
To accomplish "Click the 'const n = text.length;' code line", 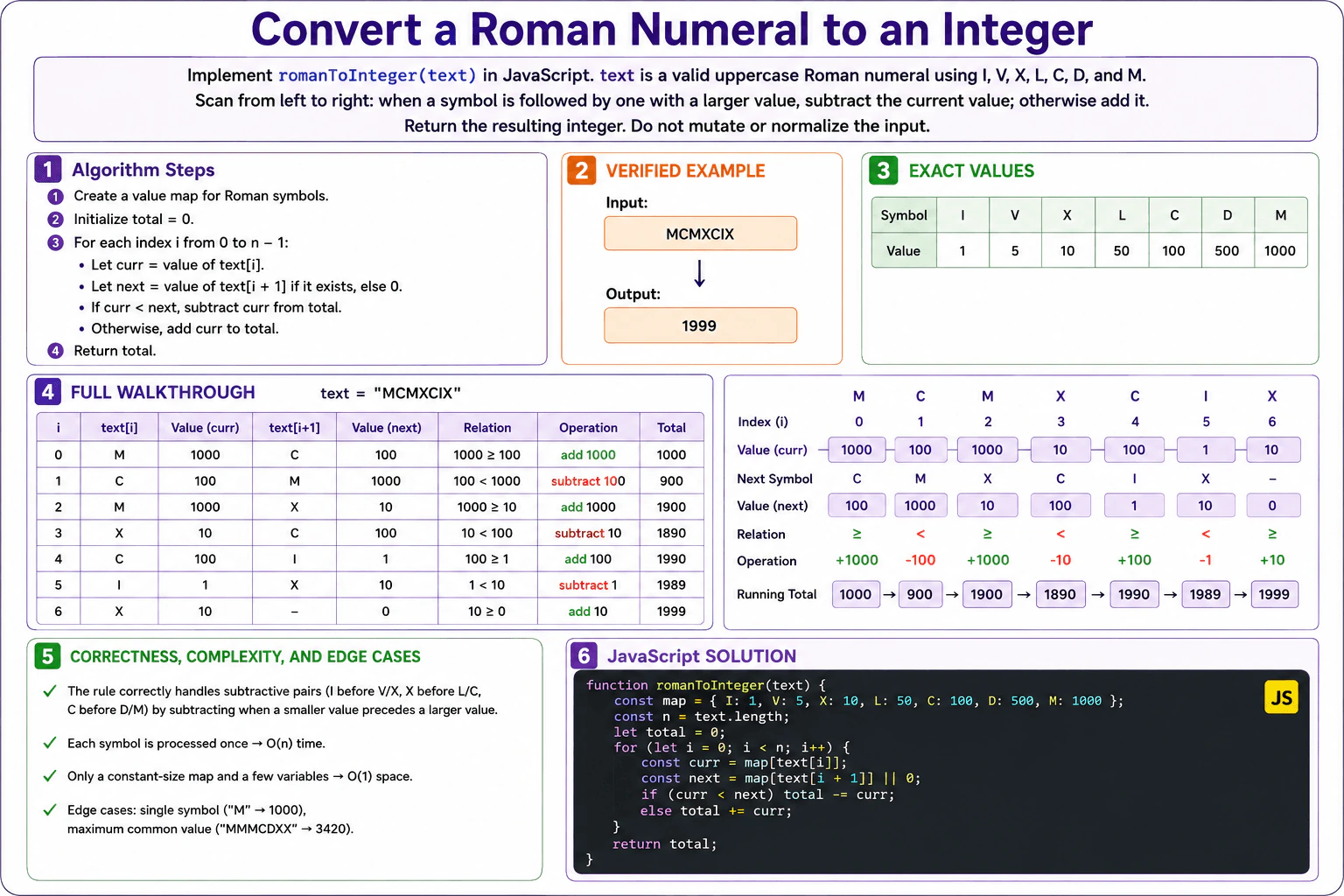I will pyautogui.click(x=702, y=717).
